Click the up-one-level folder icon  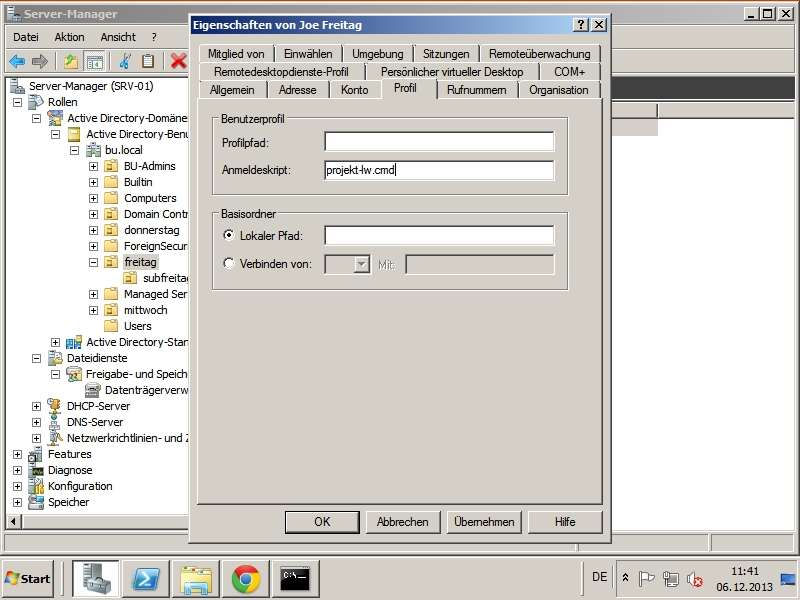pyautogui.click(x=70, y=61)
